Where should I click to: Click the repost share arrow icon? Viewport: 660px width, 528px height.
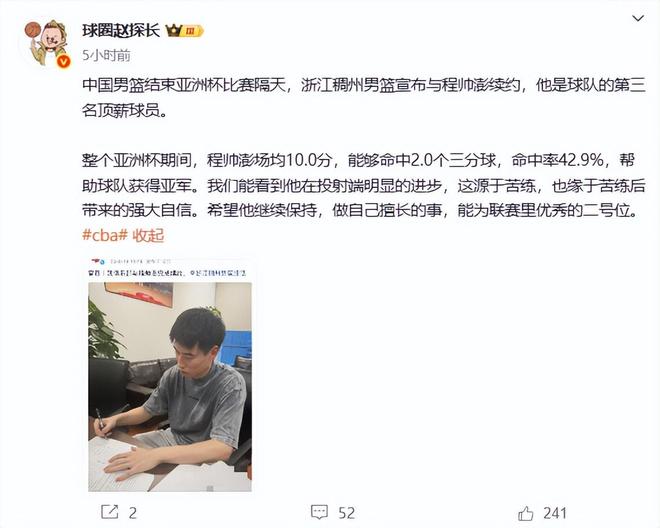click(110, 512)
